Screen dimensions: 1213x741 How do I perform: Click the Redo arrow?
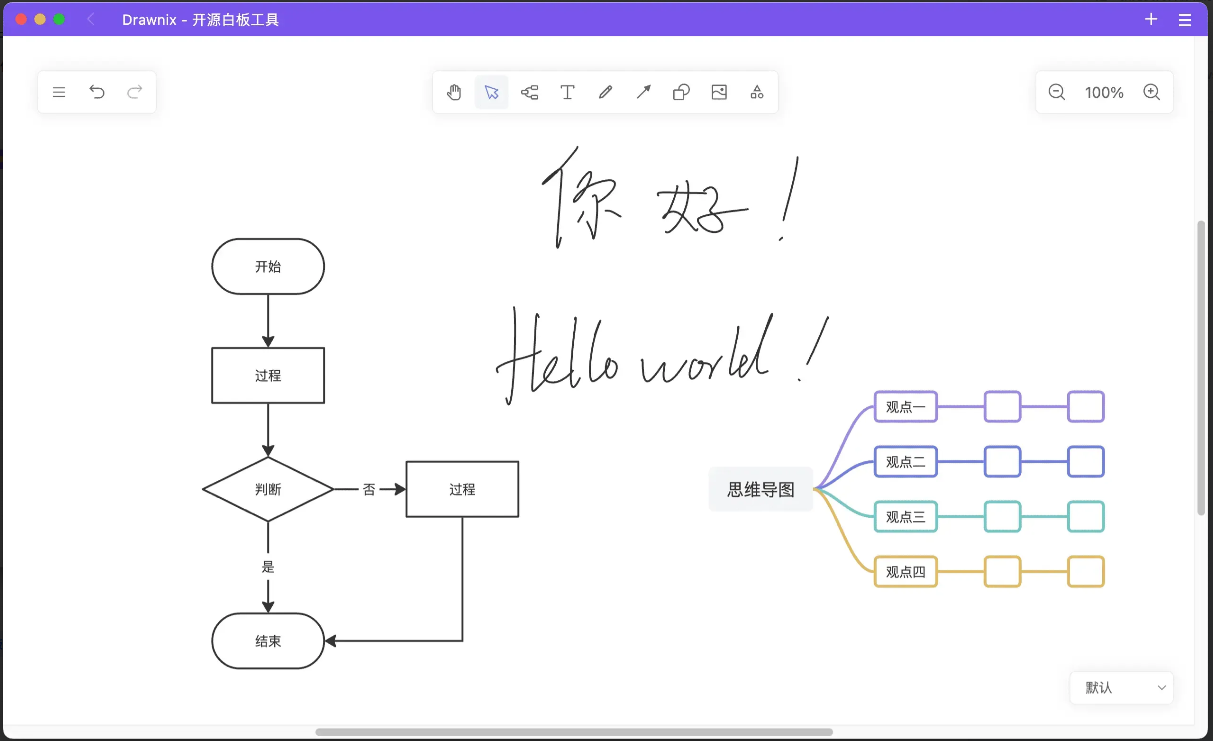pos(135,92)
